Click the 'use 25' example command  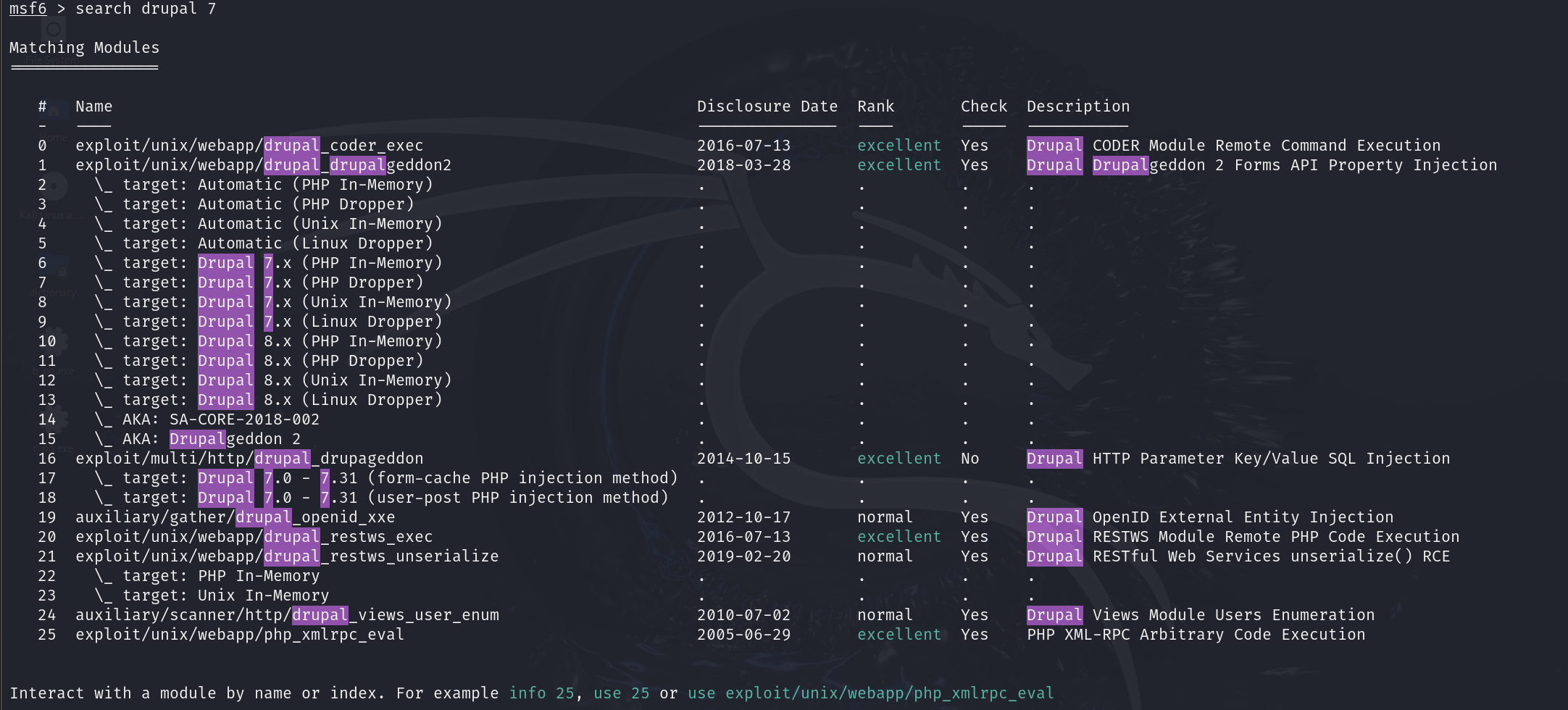pyautogui.click(x=622, y=693)
